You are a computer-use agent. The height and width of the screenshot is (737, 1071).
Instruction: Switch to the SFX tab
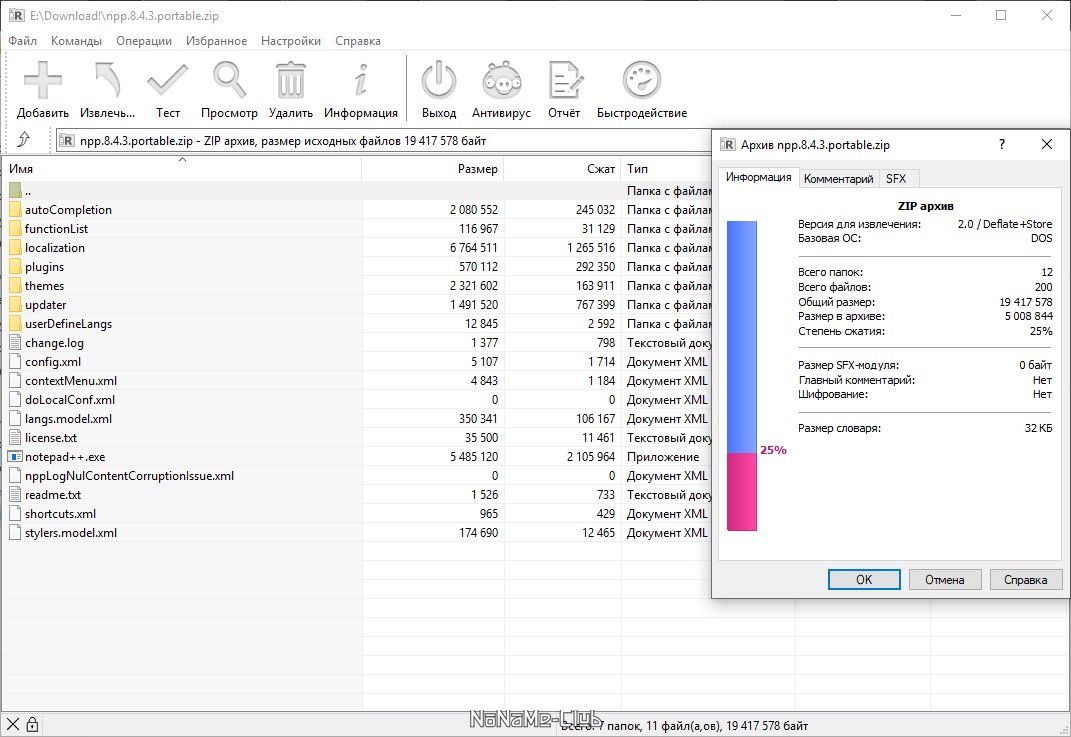coord(895,178)
